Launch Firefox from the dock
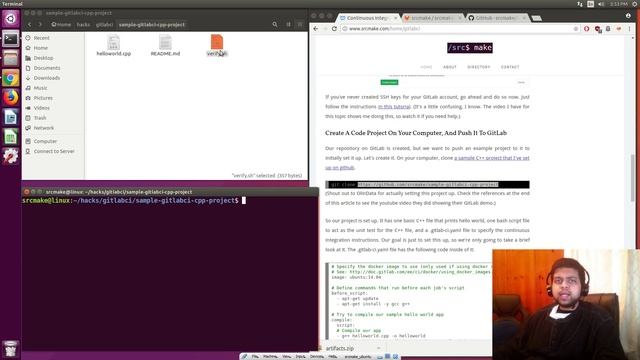 pyautogui.click(x=11, y=98)
